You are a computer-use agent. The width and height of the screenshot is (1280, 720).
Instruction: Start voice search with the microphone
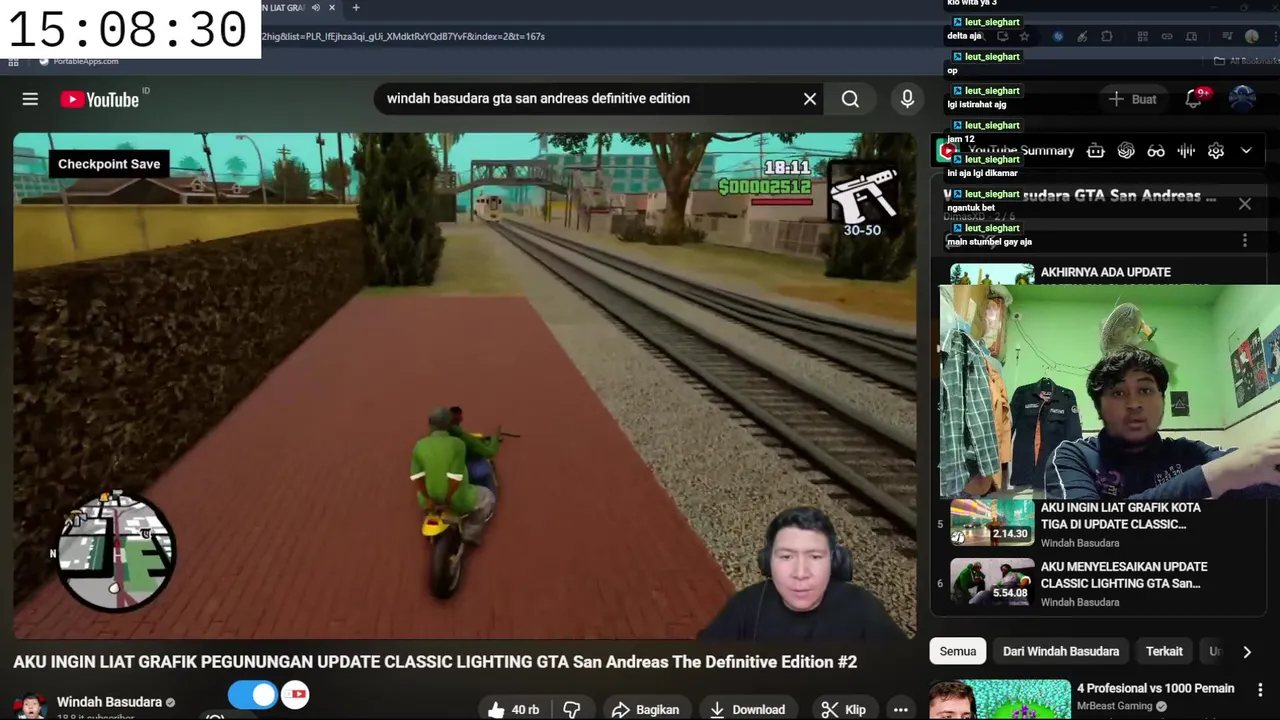coord(907,99)
